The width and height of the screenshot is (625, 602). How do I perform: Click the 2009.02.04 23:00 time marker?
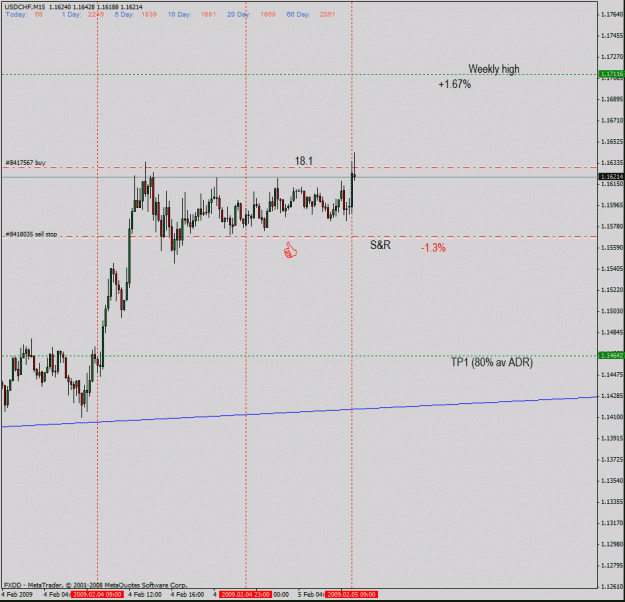pos(246,594)
